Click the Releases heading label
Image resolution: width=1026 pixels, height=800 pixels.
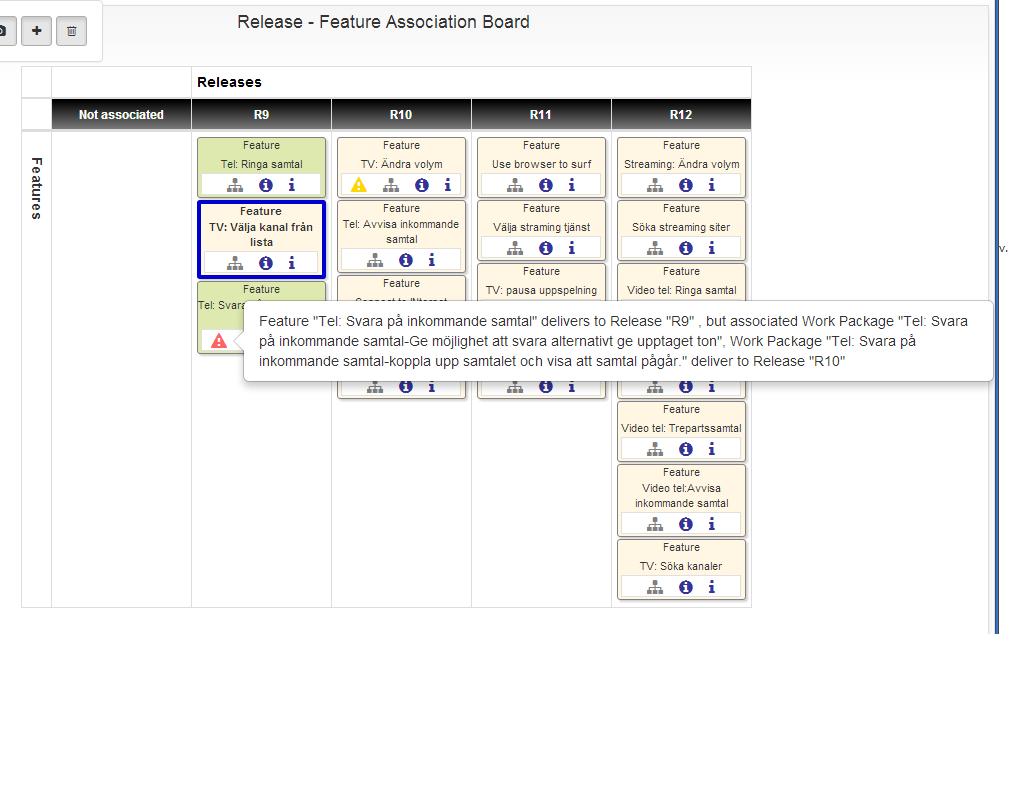click(x=229, y=82)
